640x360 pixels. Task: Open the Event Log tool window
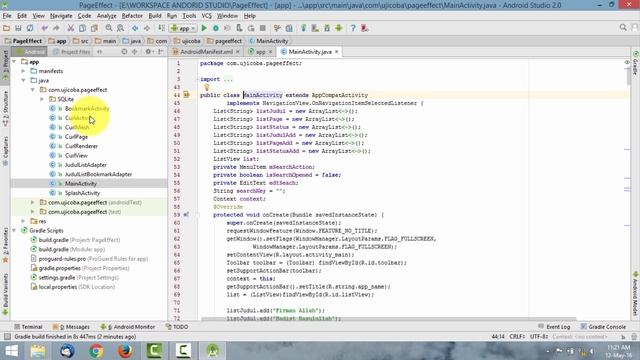pos(554,327)
